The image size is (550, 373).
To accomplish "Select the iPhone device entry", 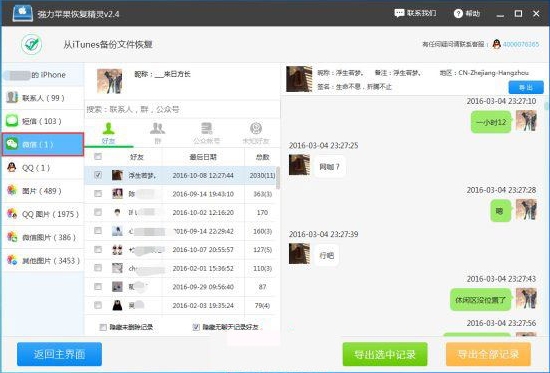I will (x=43, y=75).
